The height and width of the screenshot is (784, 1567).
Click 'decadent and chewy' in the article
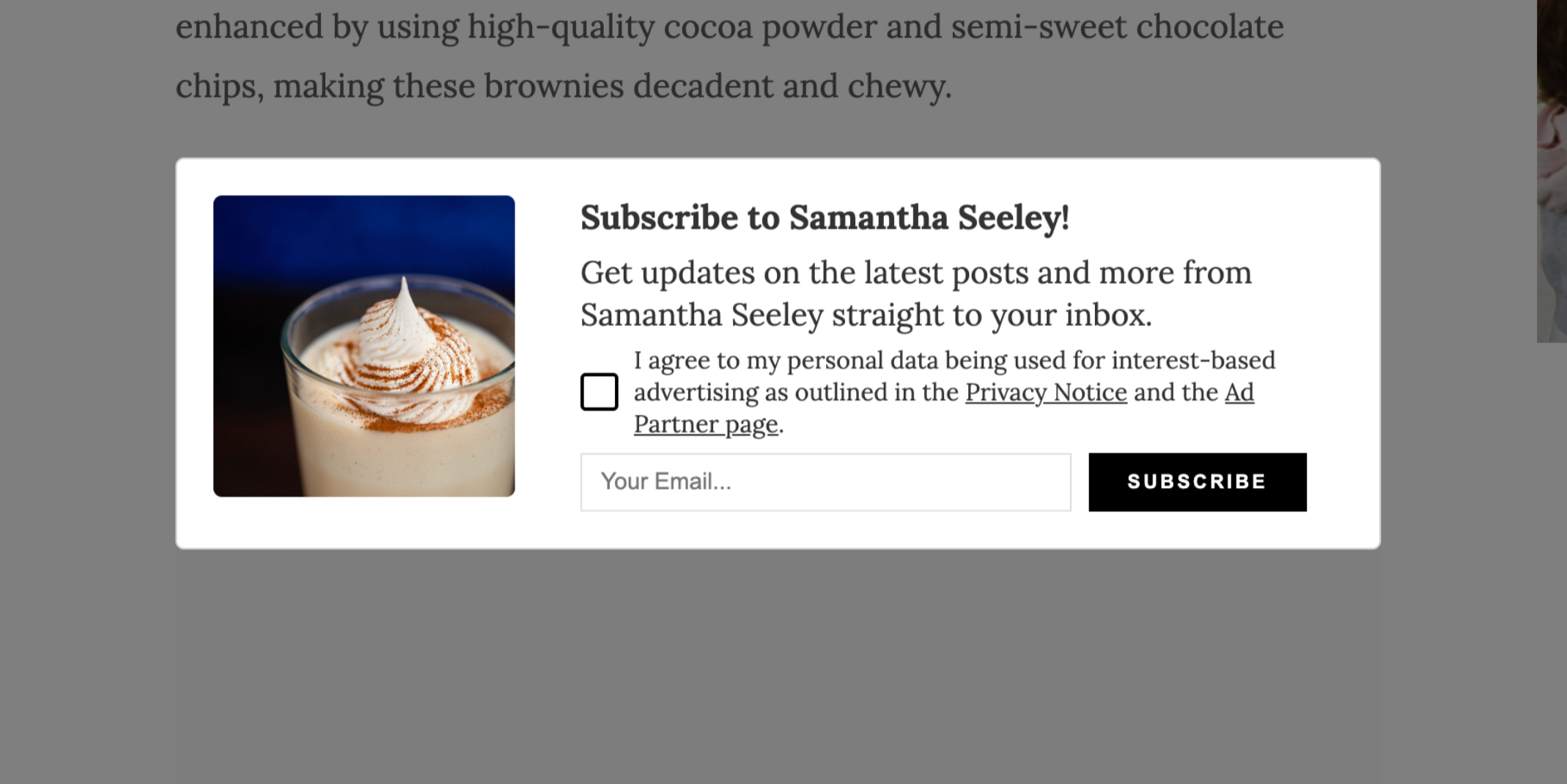tap(792, 86)
